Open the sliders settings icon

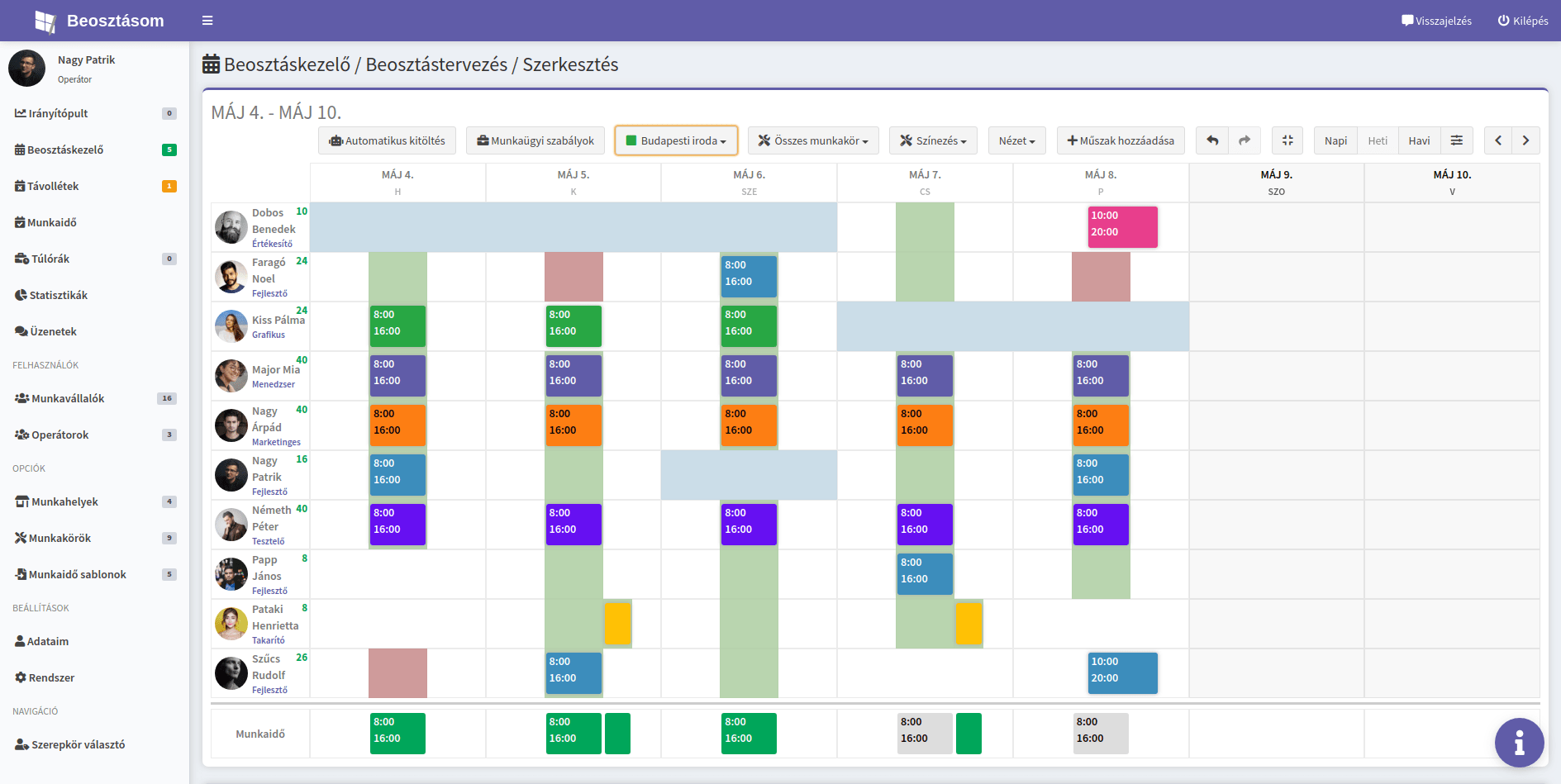1457,140
